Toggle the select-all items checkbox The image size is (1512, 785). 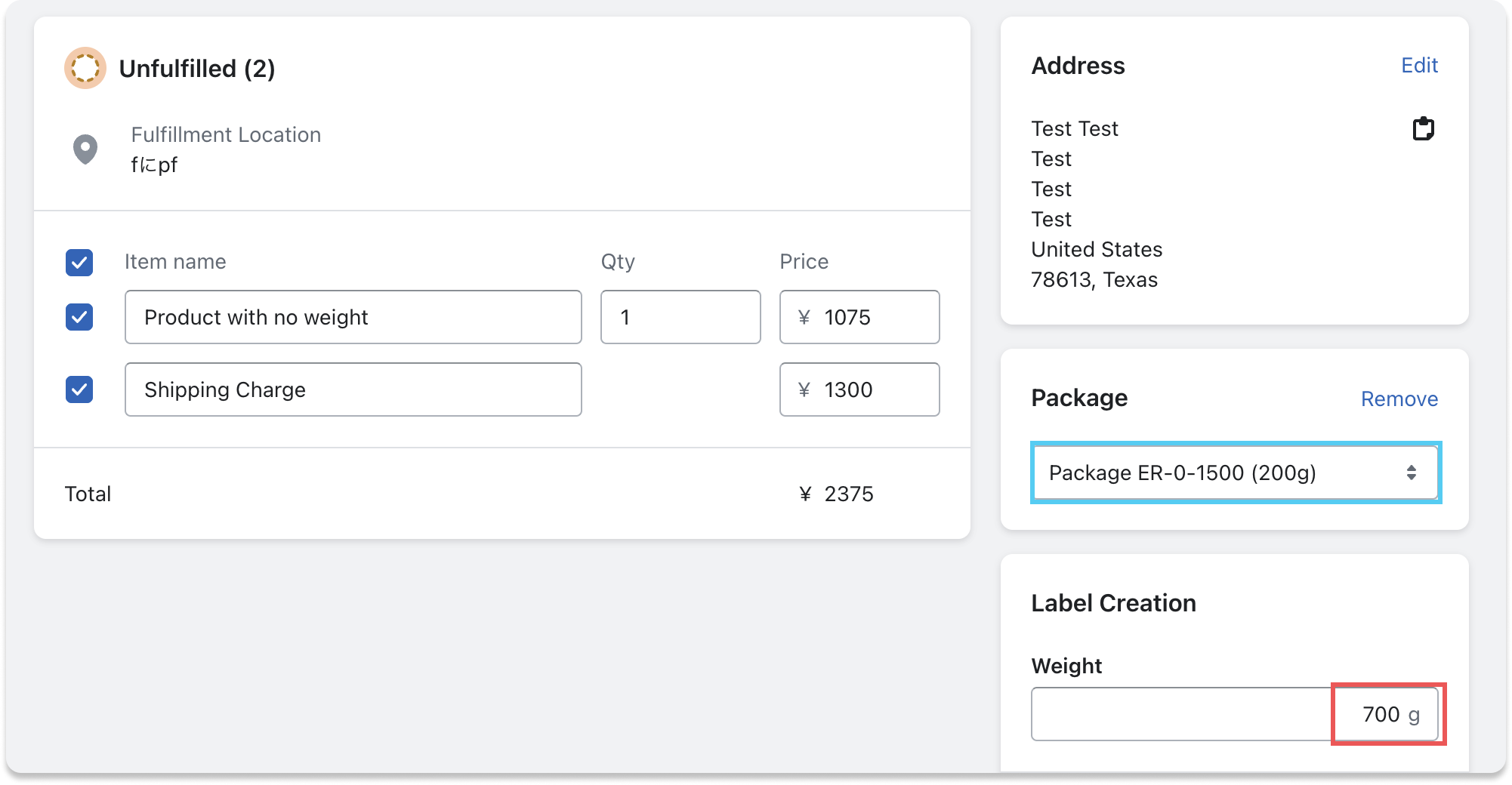click(x=79, y=263)
